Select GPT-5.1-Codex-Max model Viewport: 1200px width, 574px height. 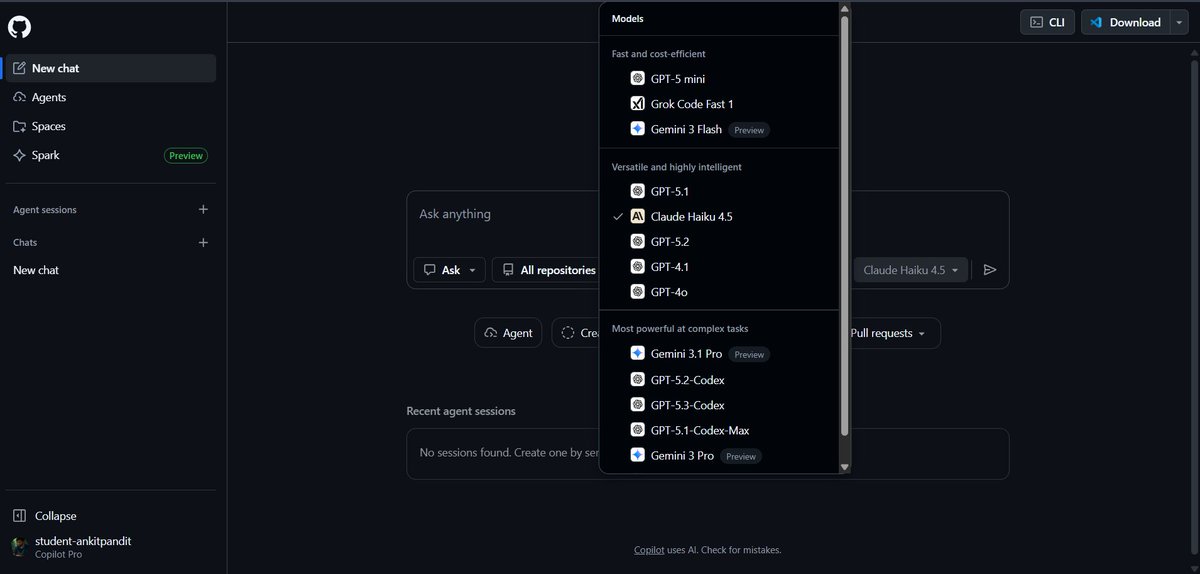(x=721, y=430)
